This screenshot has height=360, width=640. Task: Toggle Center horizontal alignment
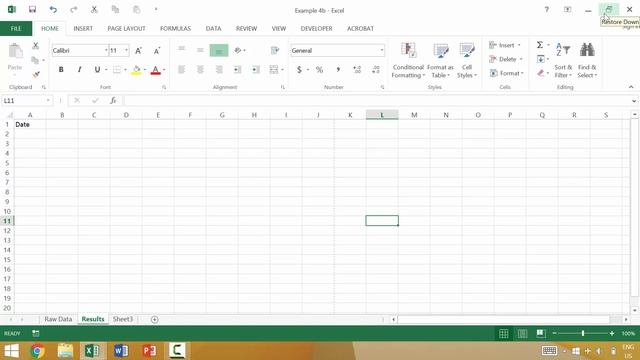click(x=200, y=70)
